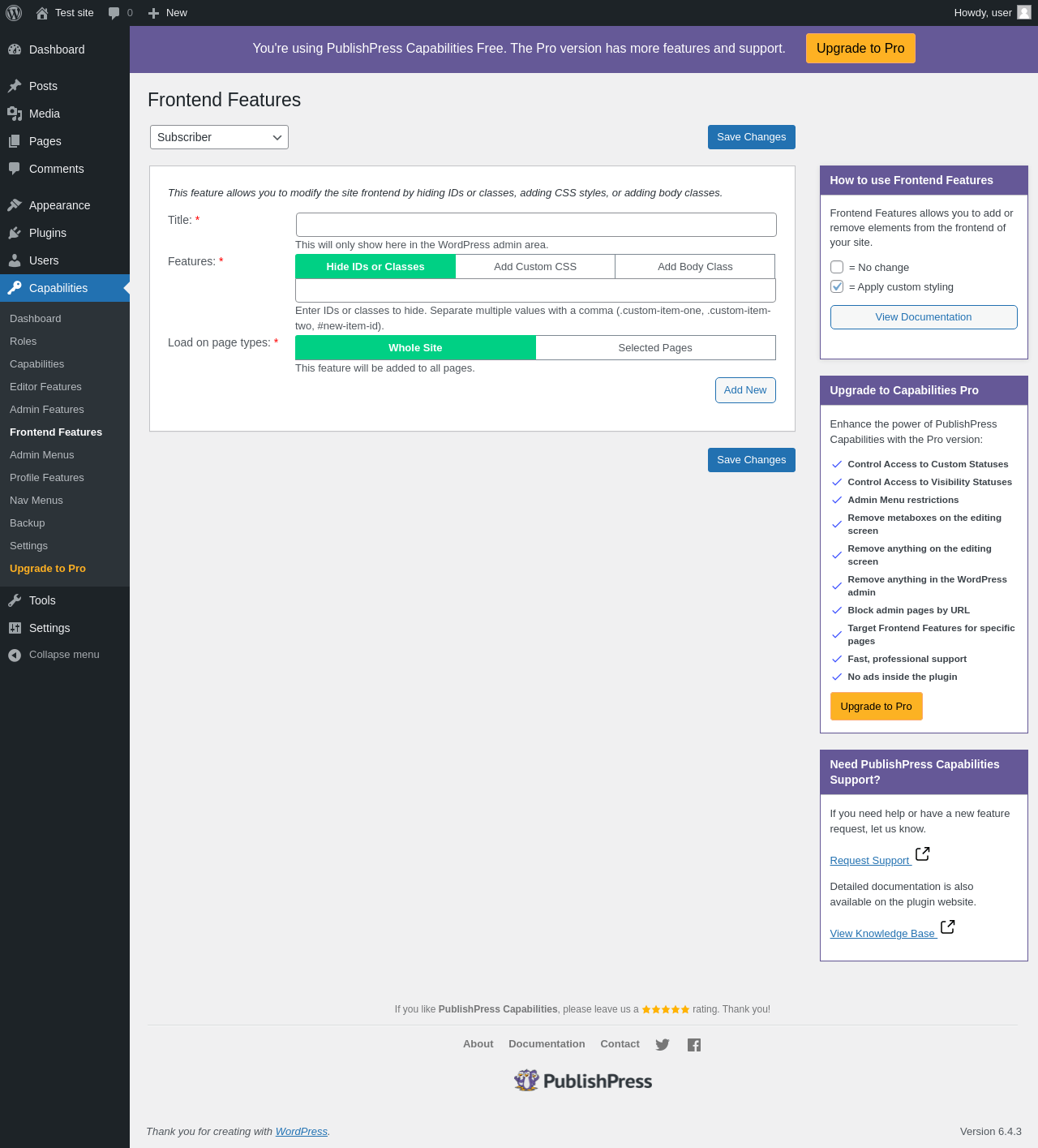Image resolution: width=1038 pixels, height=1148 pixels.
Task: Click the Plugins plug icon
Action: [15, 233]
